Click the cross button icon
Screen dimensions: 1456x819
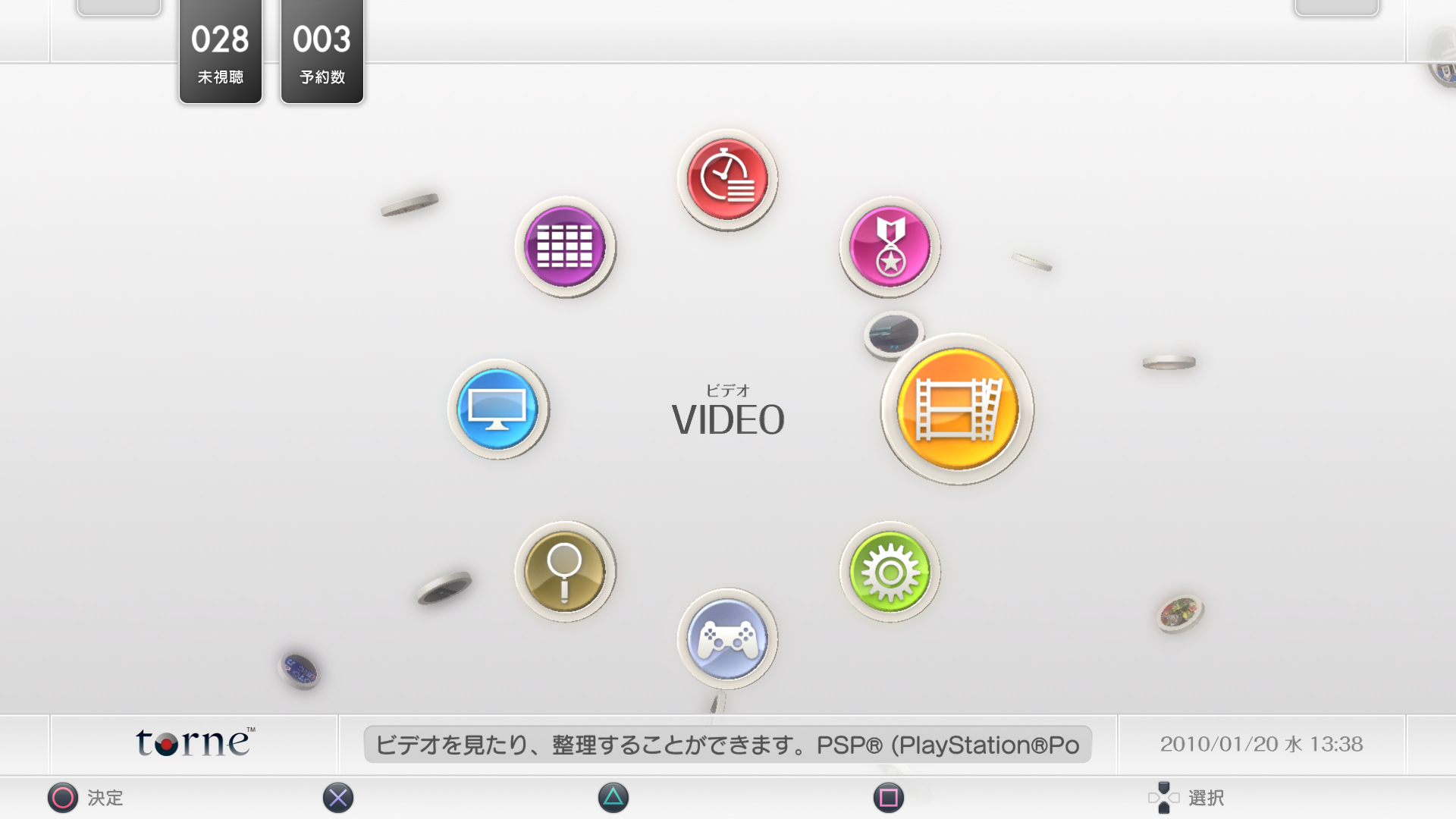[x=338, y=798]
